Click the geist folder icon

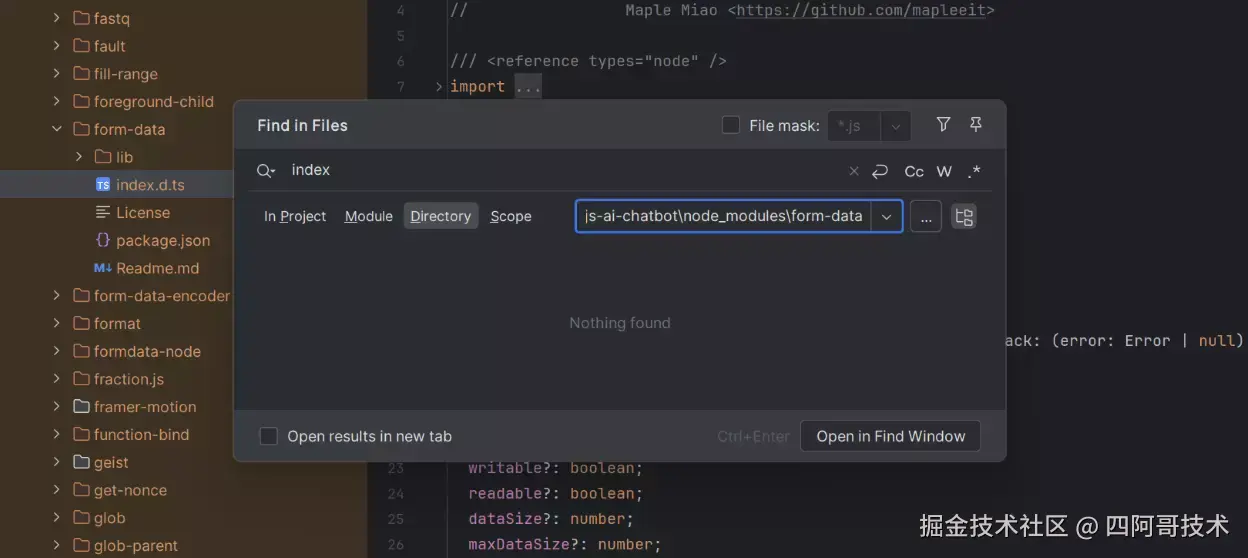click(82, 462)
